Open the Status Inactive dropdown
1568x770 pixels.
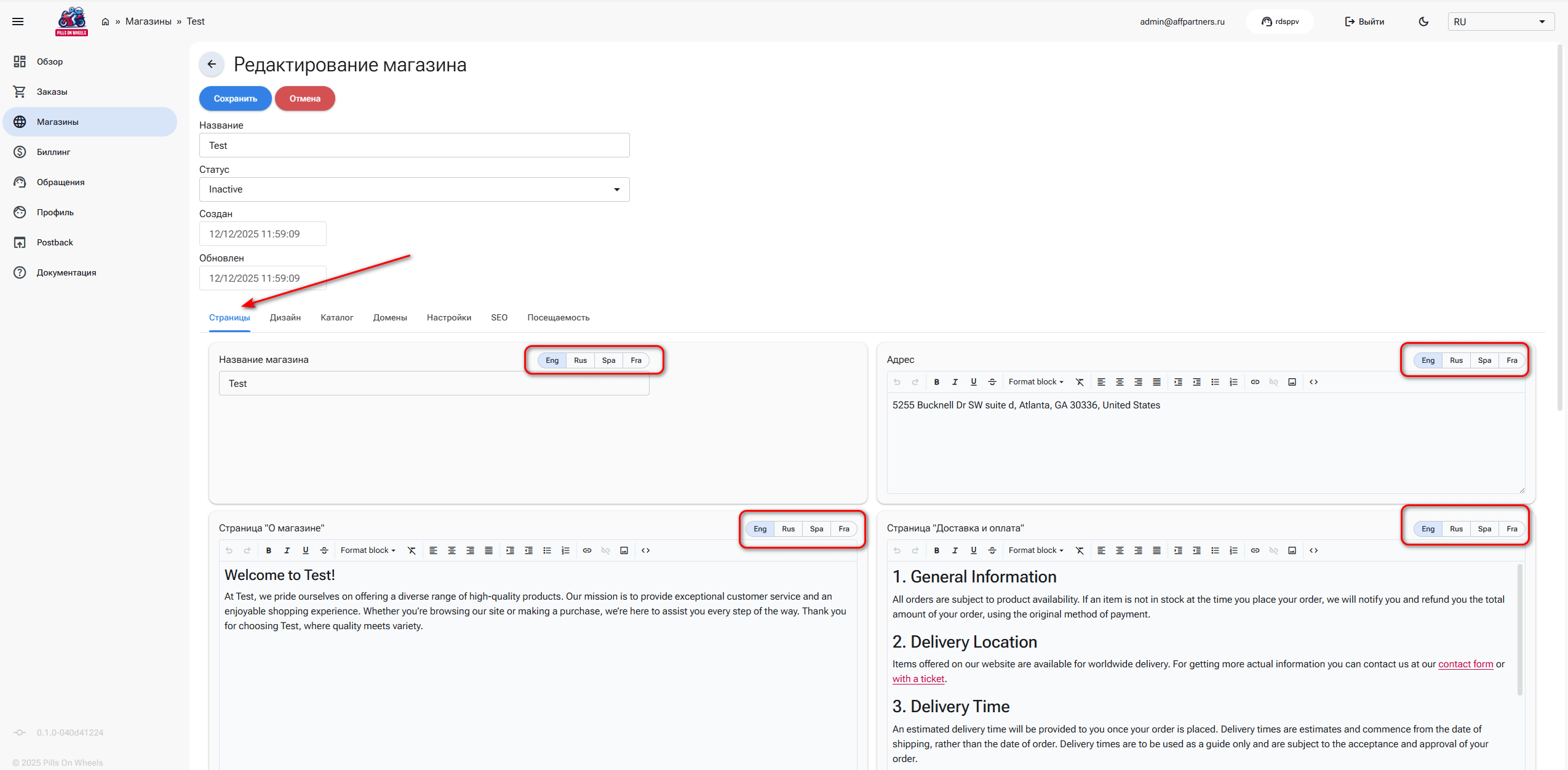[x=414, y=189]
